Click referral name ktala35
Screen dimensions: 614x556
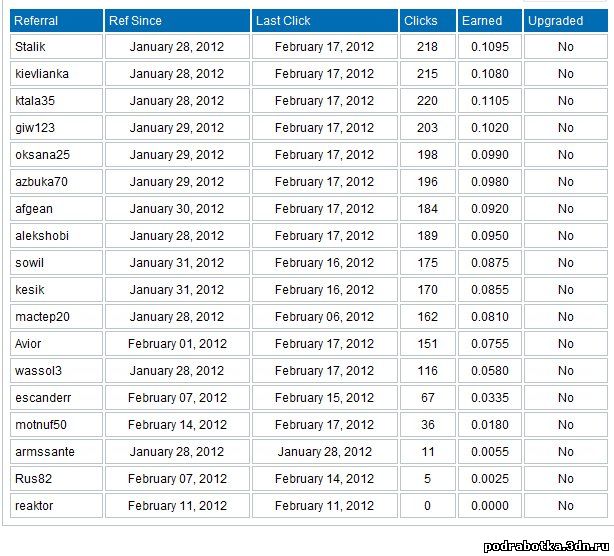tap(35, 101)
